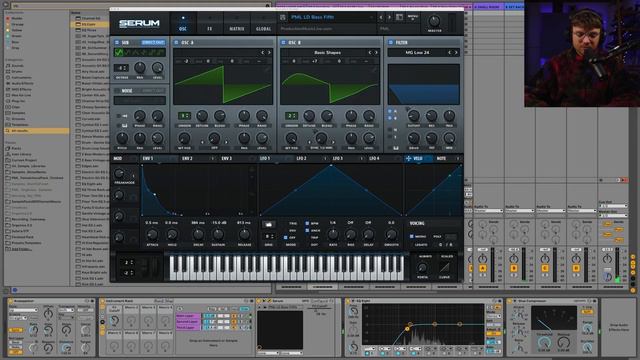The image size is (640, 360).
Task: Click the SUB octave stepper
Action: click(121, 68)
